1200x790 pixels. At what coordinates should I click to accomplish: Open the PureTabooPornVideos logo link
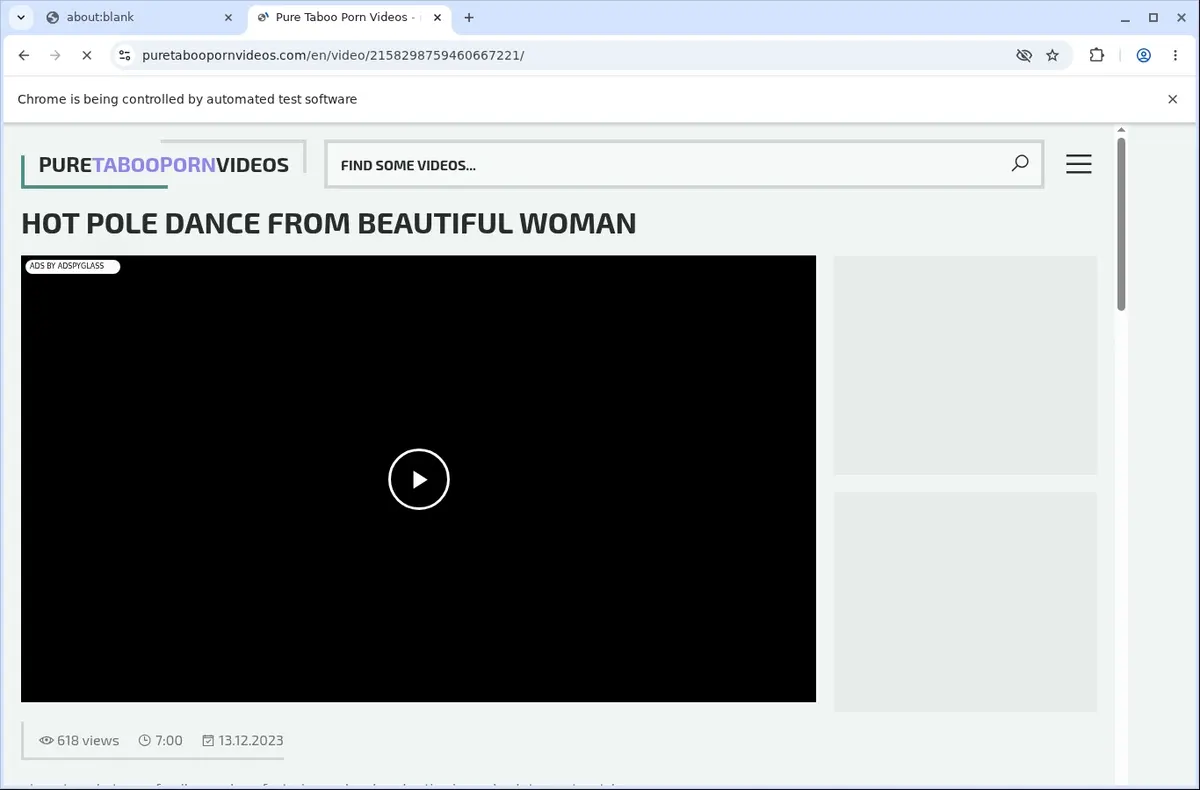point(163,165)
